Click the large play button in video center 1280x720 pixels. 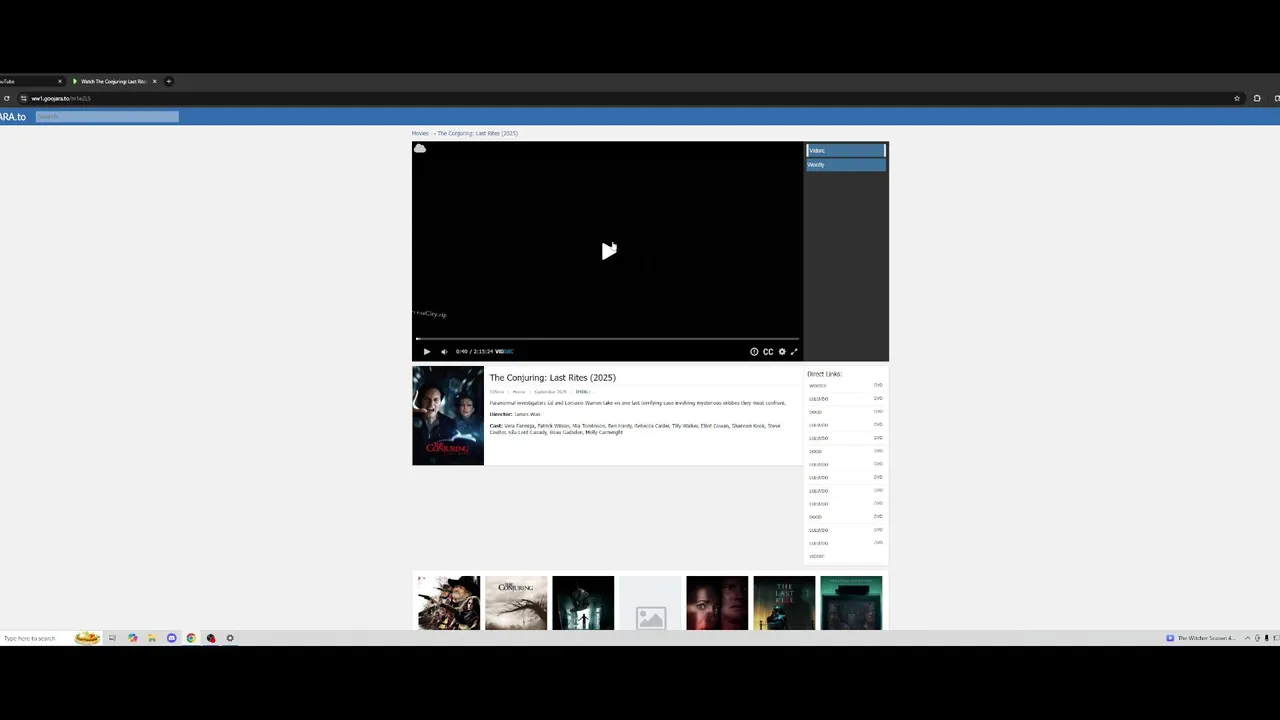pos(609,251)
